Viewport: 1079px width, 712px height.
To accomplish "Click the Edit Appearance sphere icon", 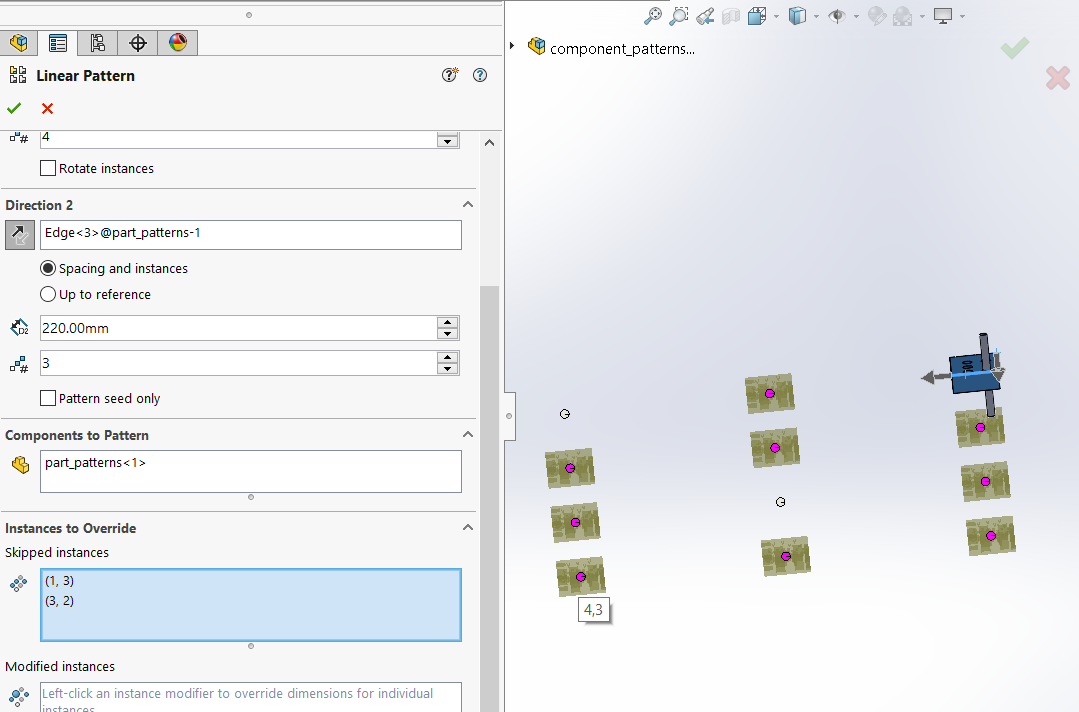I will tap(875, 15).
